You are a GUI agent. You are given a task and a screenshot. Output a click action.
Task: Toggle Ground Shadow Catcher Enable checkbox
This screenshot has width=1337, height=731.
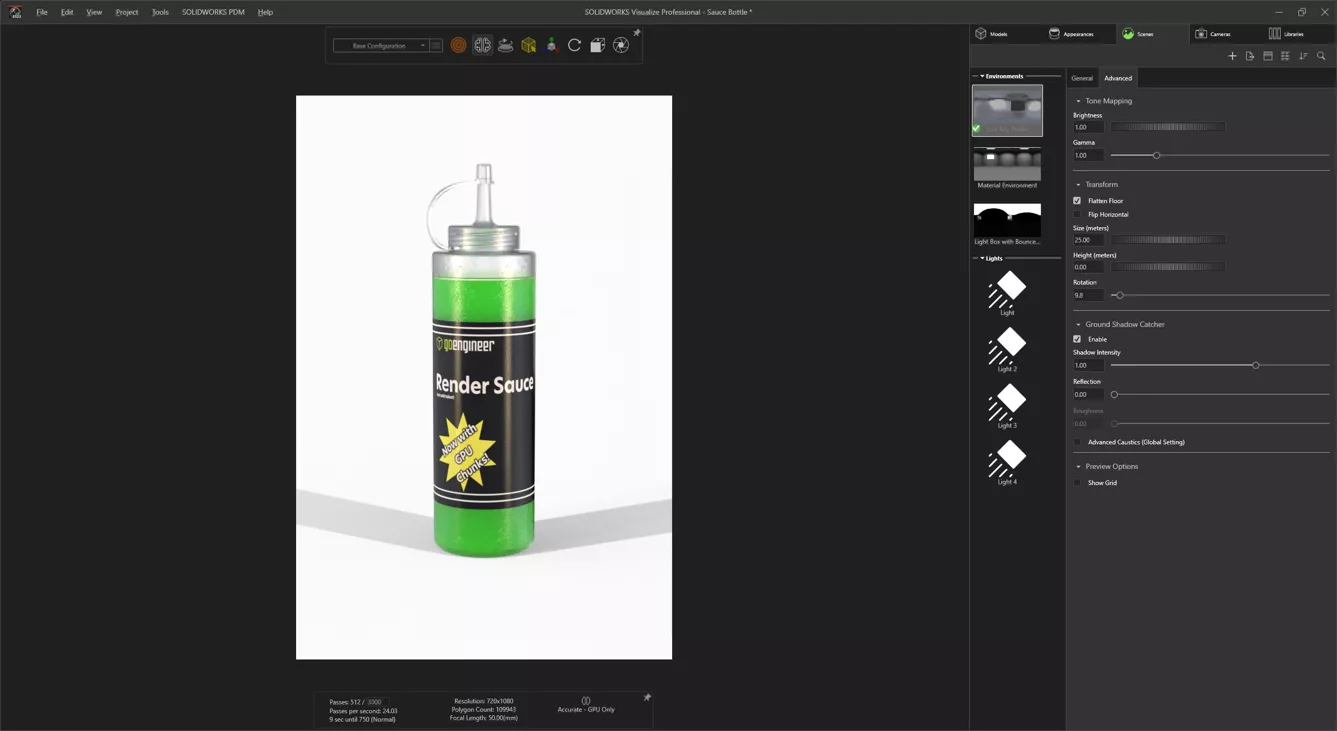pyautogui.click(x=1077, y=339)
